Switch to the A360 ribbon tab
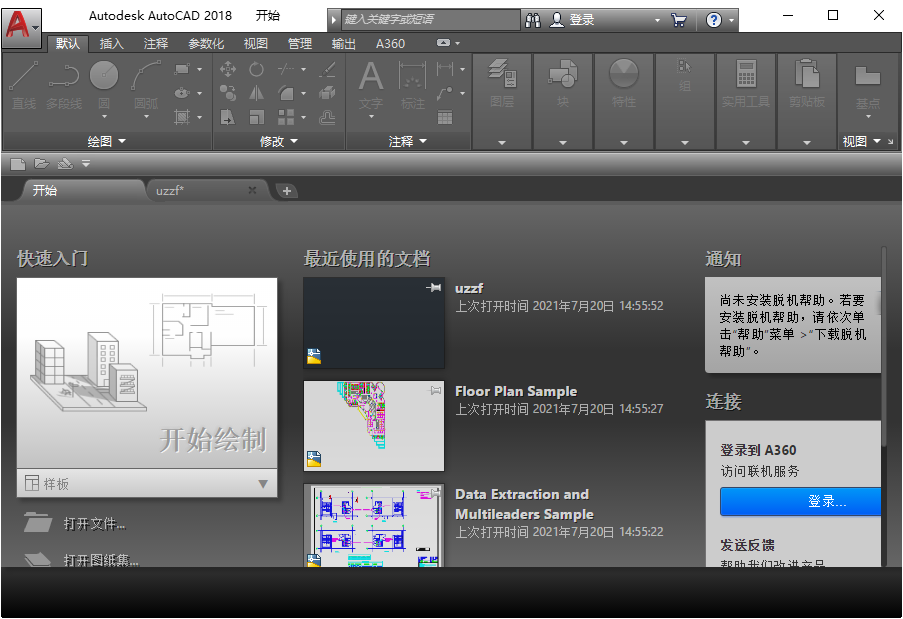Screen dimensions: 903x619 pos(390,44)
